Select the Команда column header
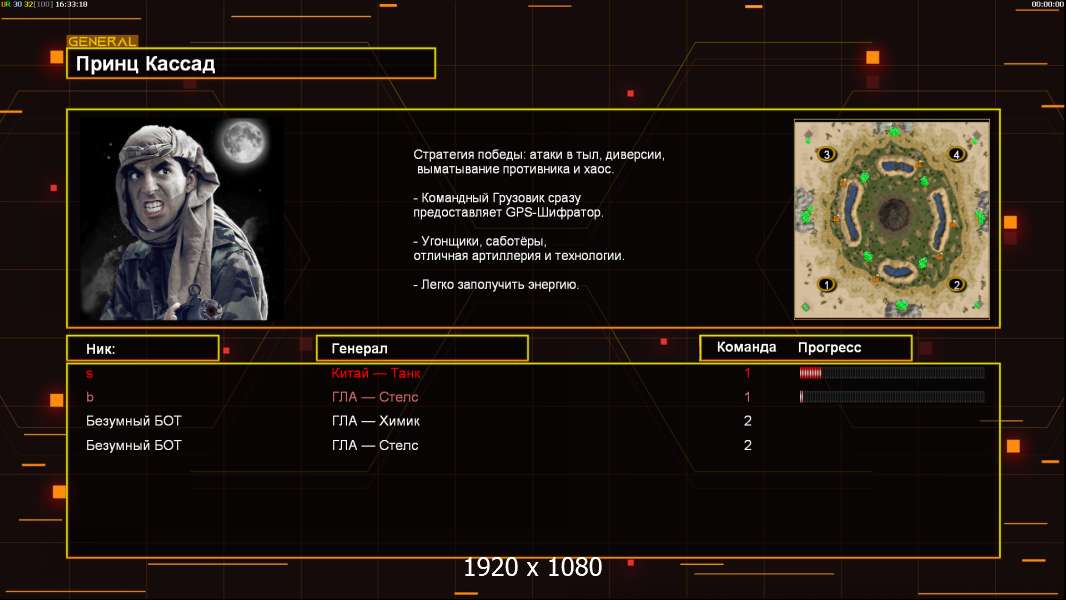The width and height of the screenshot is (1066, 600). coord(746,347)
